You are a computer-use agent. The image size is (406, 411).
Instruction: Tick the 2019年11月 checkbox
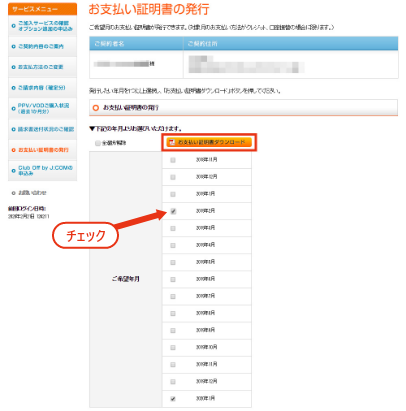click(173, 364)
